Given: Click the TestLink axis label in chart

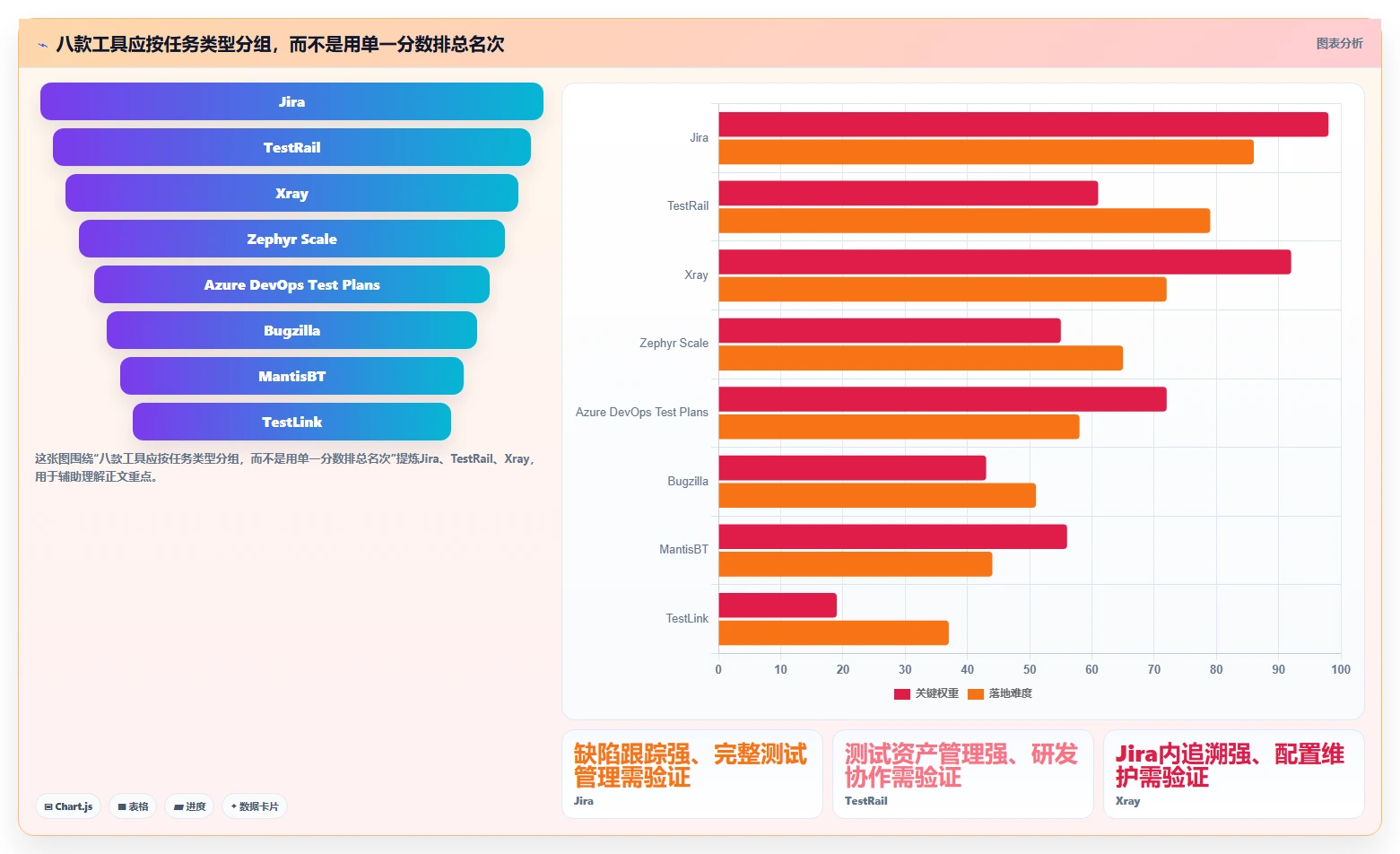Looking at the screenshot, I should (x=686, y=619).
